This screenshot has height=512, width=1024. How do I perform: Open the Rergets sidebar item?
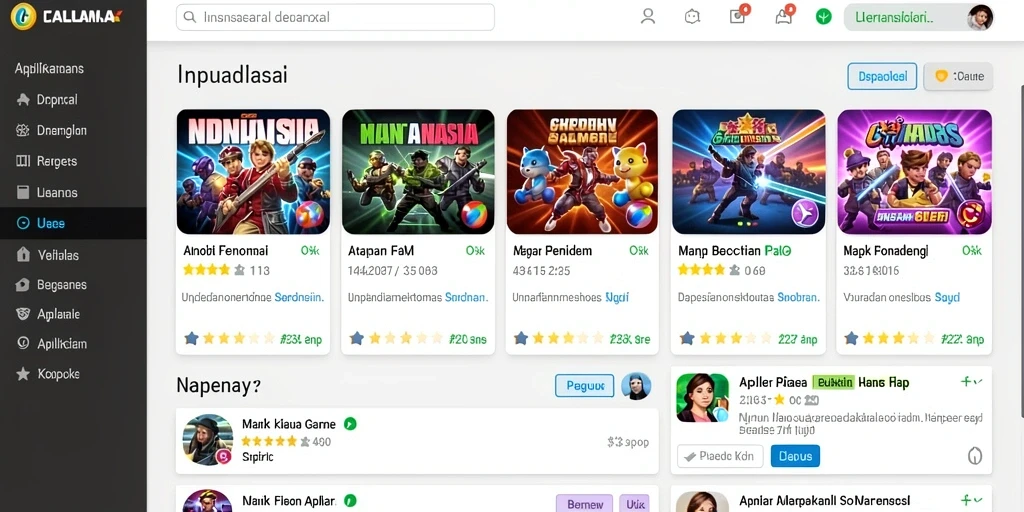(73, 161)
